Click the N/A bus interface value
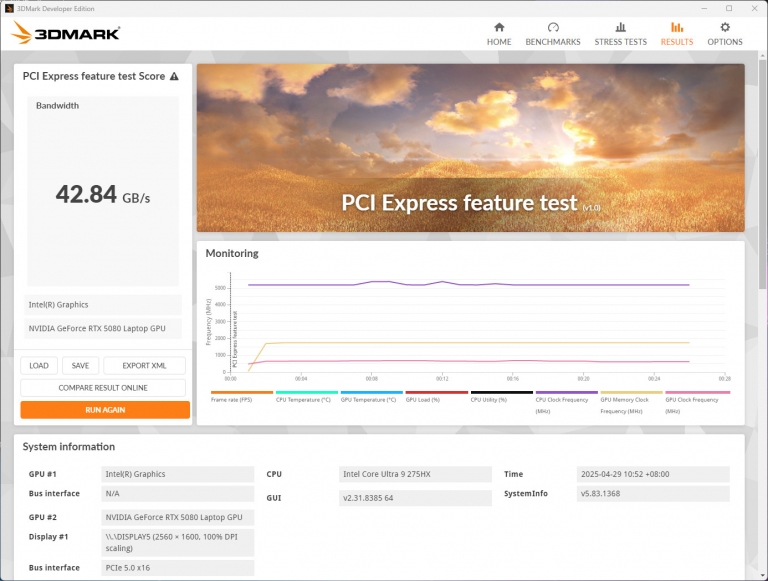Image resolution: width=768 pixels, height=581 pixels. point(177,493)
